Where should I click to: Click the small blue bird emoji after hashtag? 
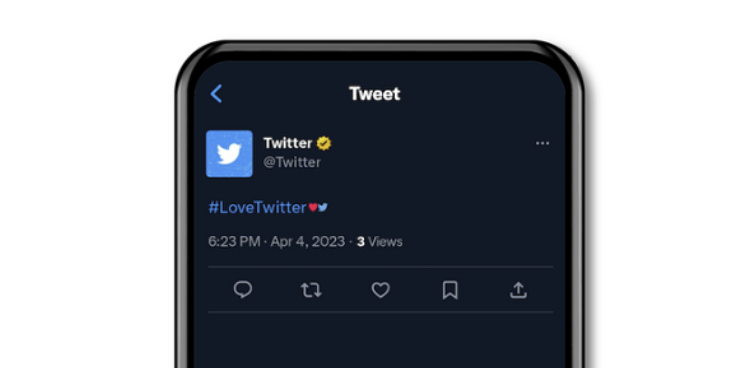click(323, 207)
